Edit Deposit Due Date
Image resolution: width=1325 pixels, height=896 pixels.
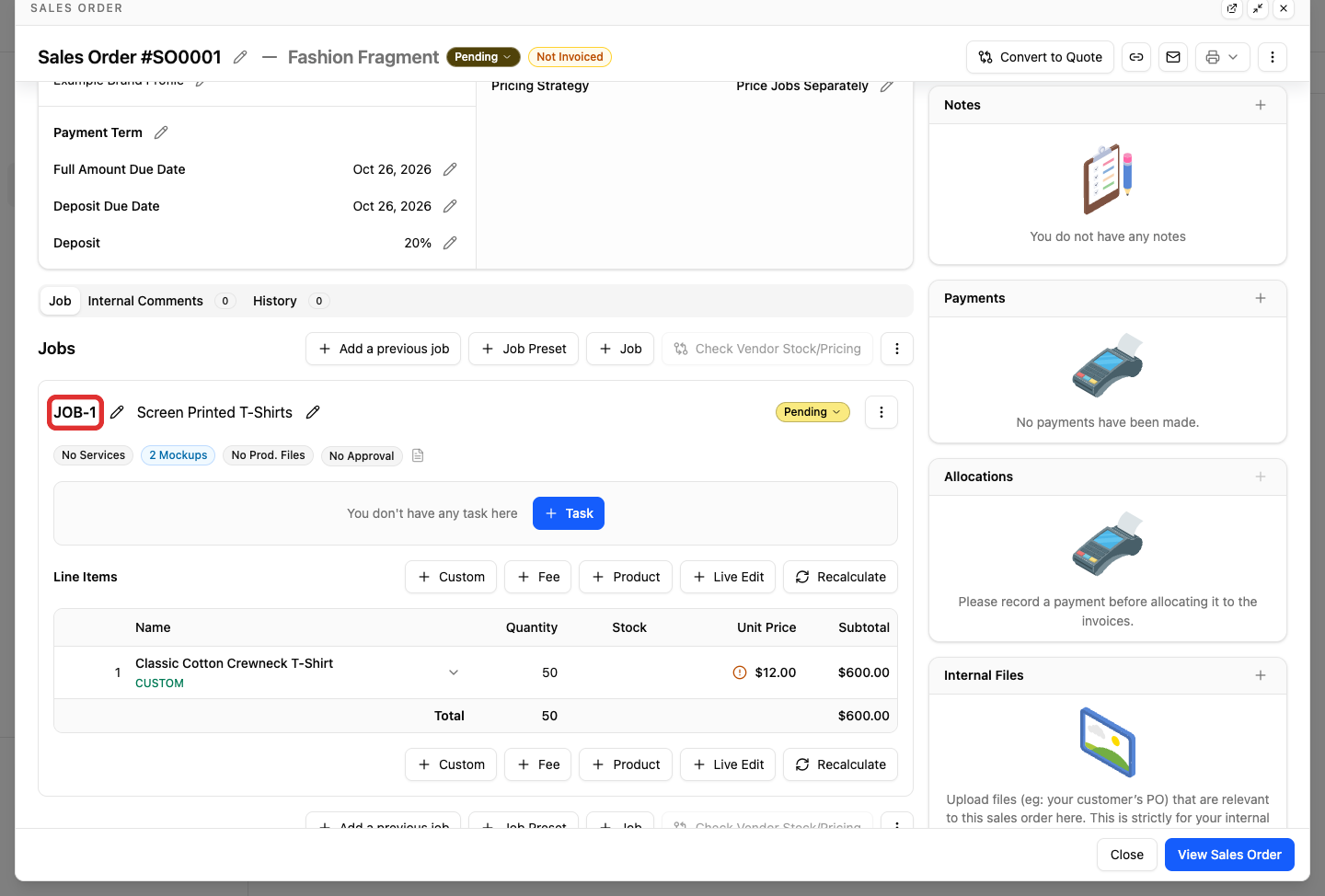450,206
